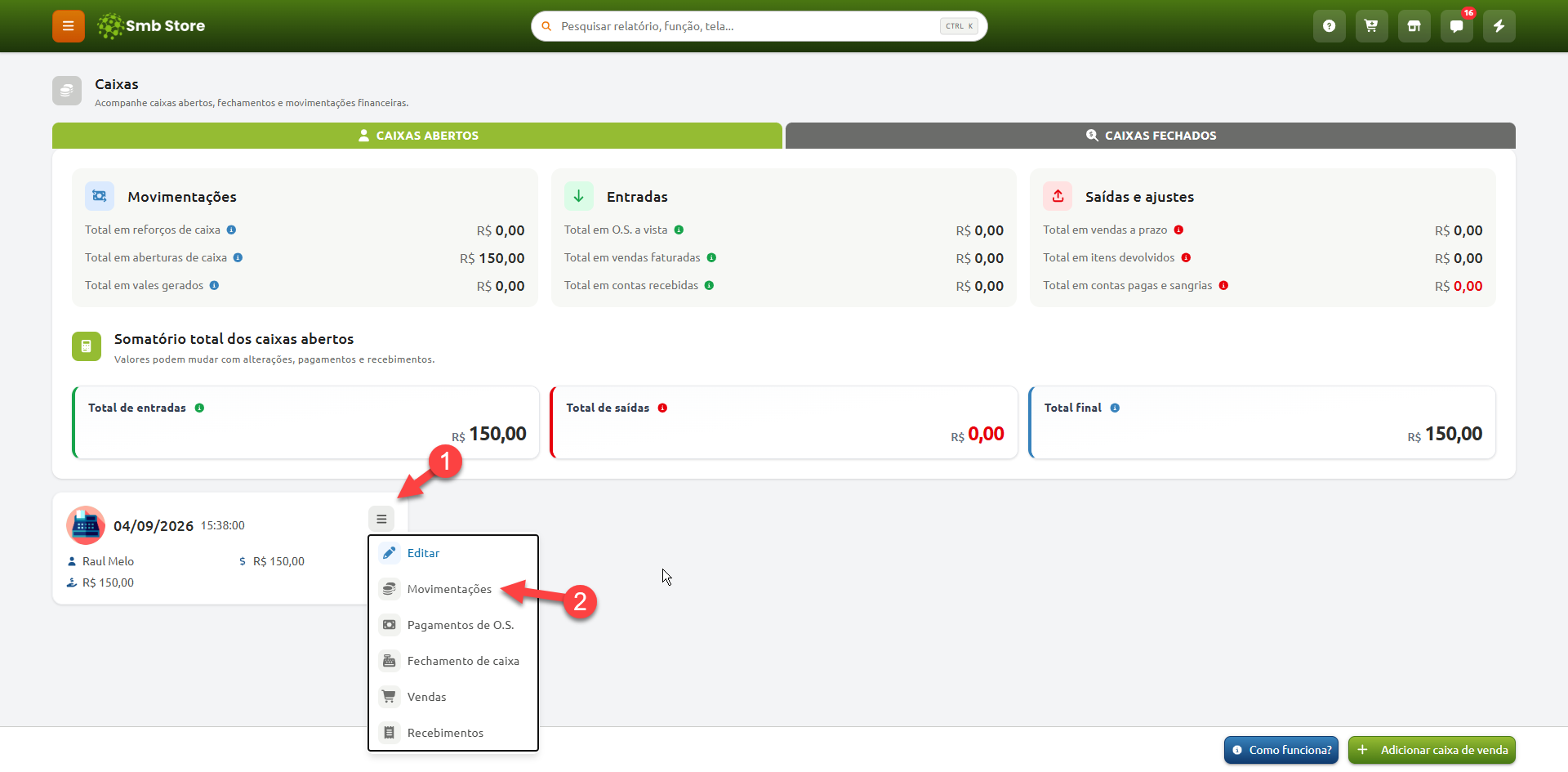Open Recebimentos from the dropdown menu
Viewport: 1568px width, 772px height.
[x=453, y=733]
